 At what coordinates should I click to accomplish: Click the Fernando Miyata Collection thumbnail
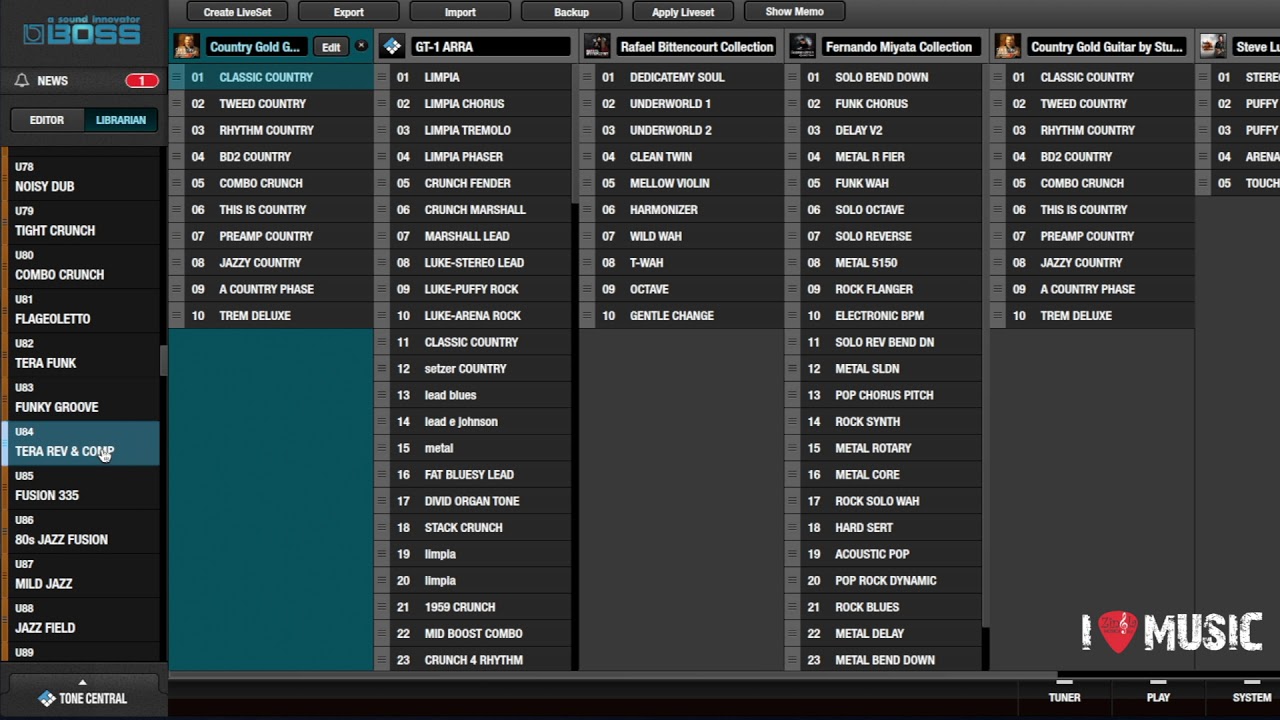pos(802,46)
